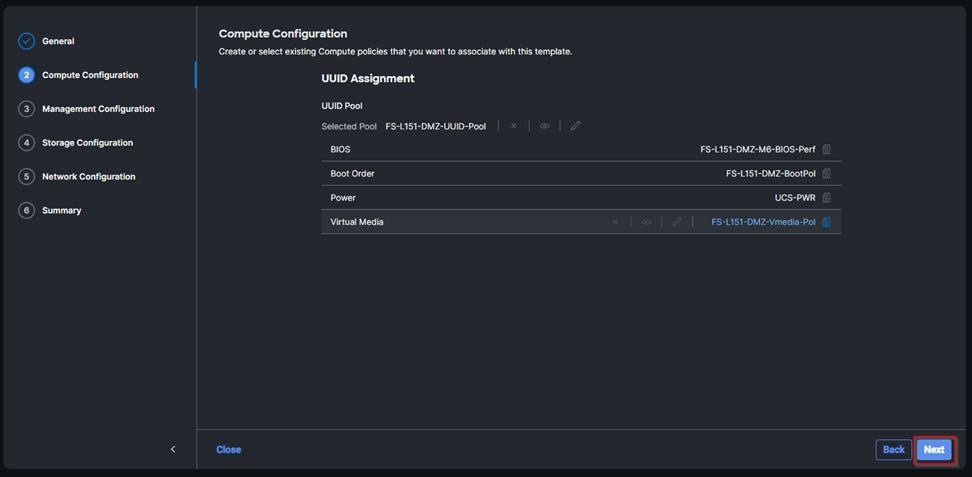972x477 pixels.
Task: Jump to the Storage Configuration step
Action: click(87, 143)
